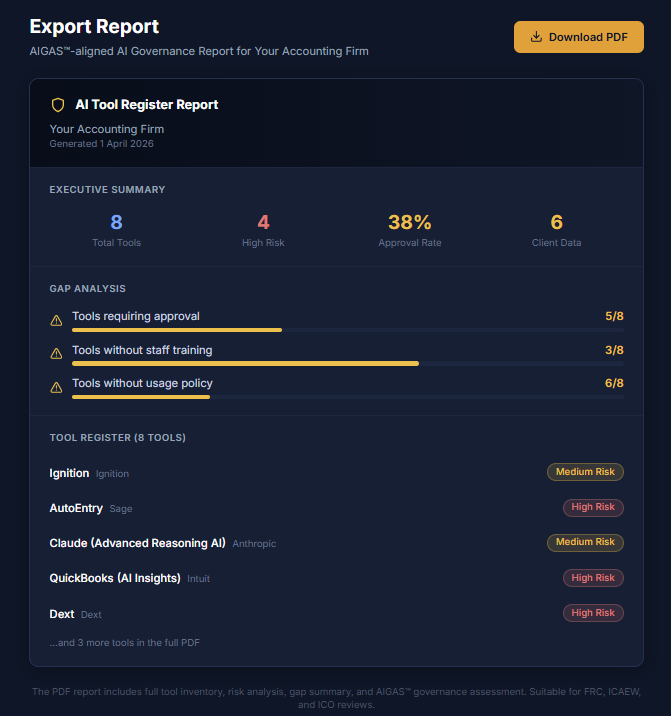Viewport: 671px width, 716px height.
Task: Click the Medium Risk badge for Ignition
Action: pos(585,472)
